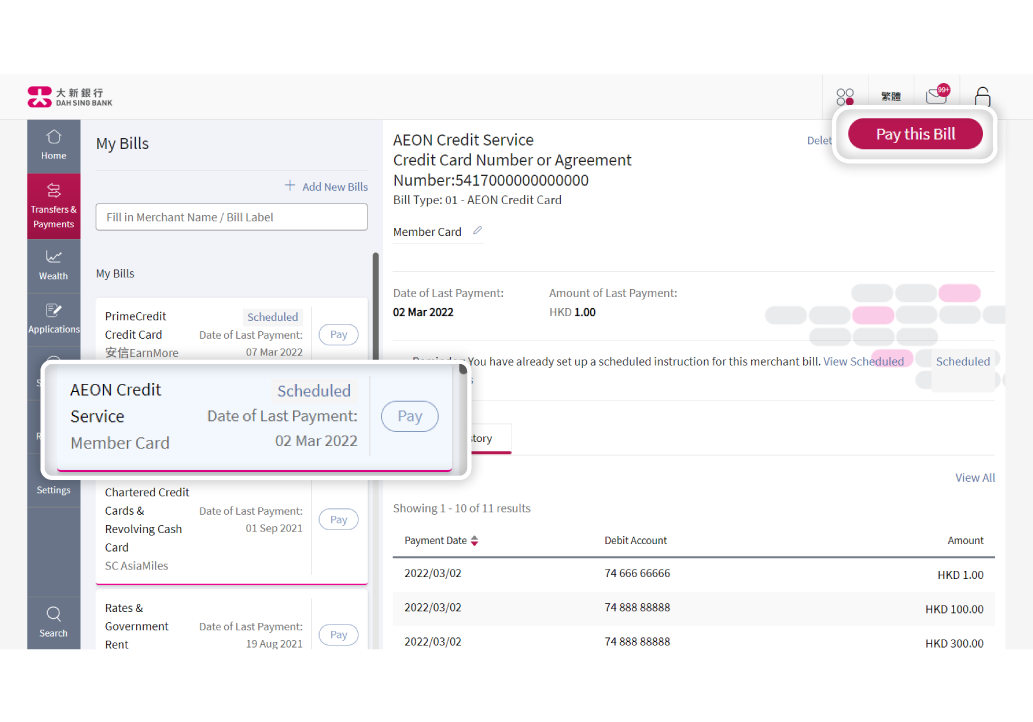Click Pay on the AEON Credit Service card

pos(410,416)
